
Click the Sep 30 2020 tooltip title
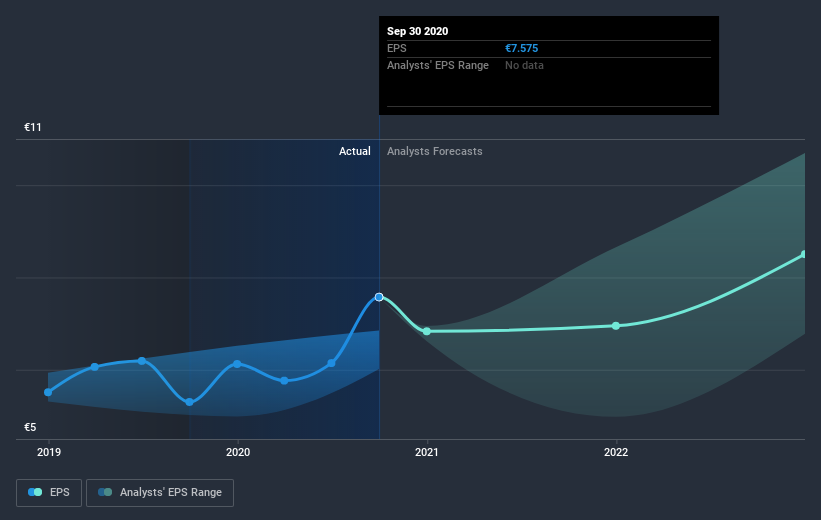pos(417,31)
